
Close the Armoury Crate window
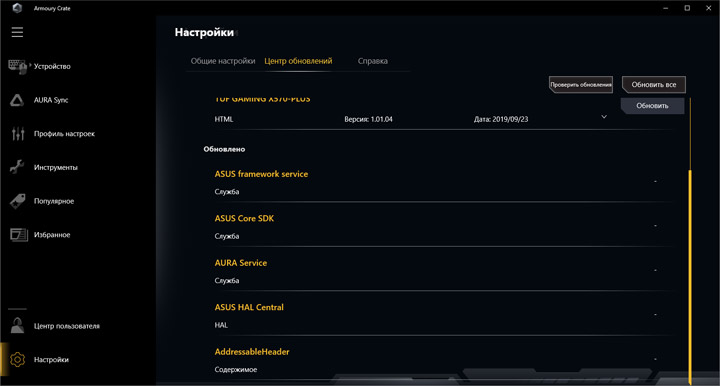point(709,8)
